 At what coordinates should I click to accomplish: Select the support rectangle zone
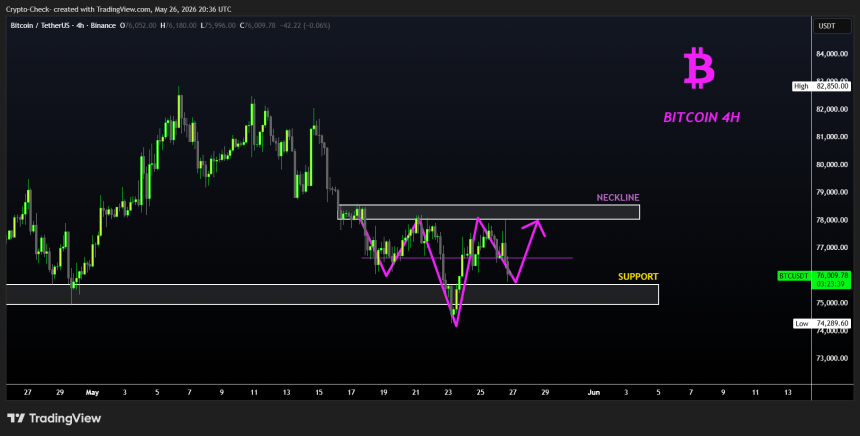[x=332, y=294]
